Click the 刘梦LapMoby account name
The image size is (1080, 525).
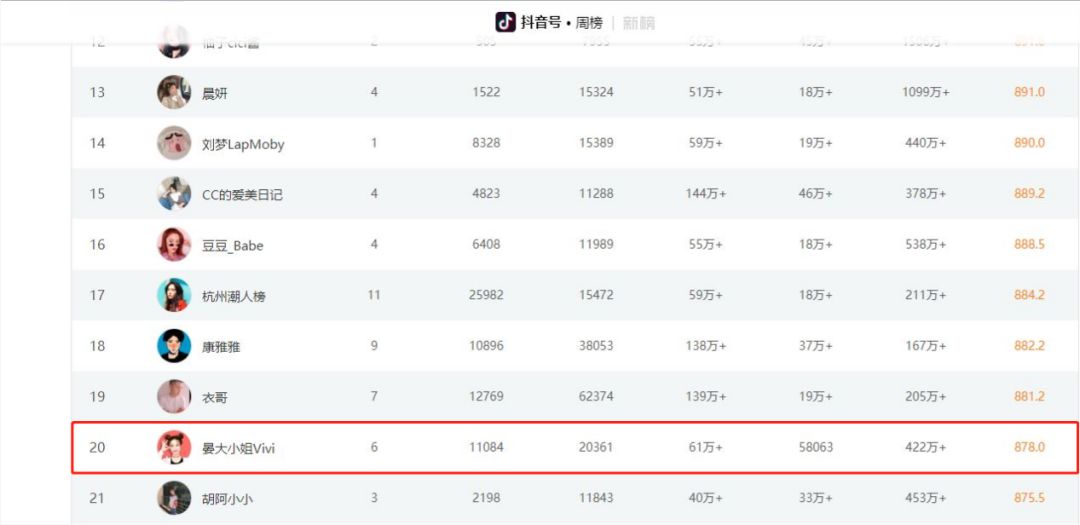243,144
